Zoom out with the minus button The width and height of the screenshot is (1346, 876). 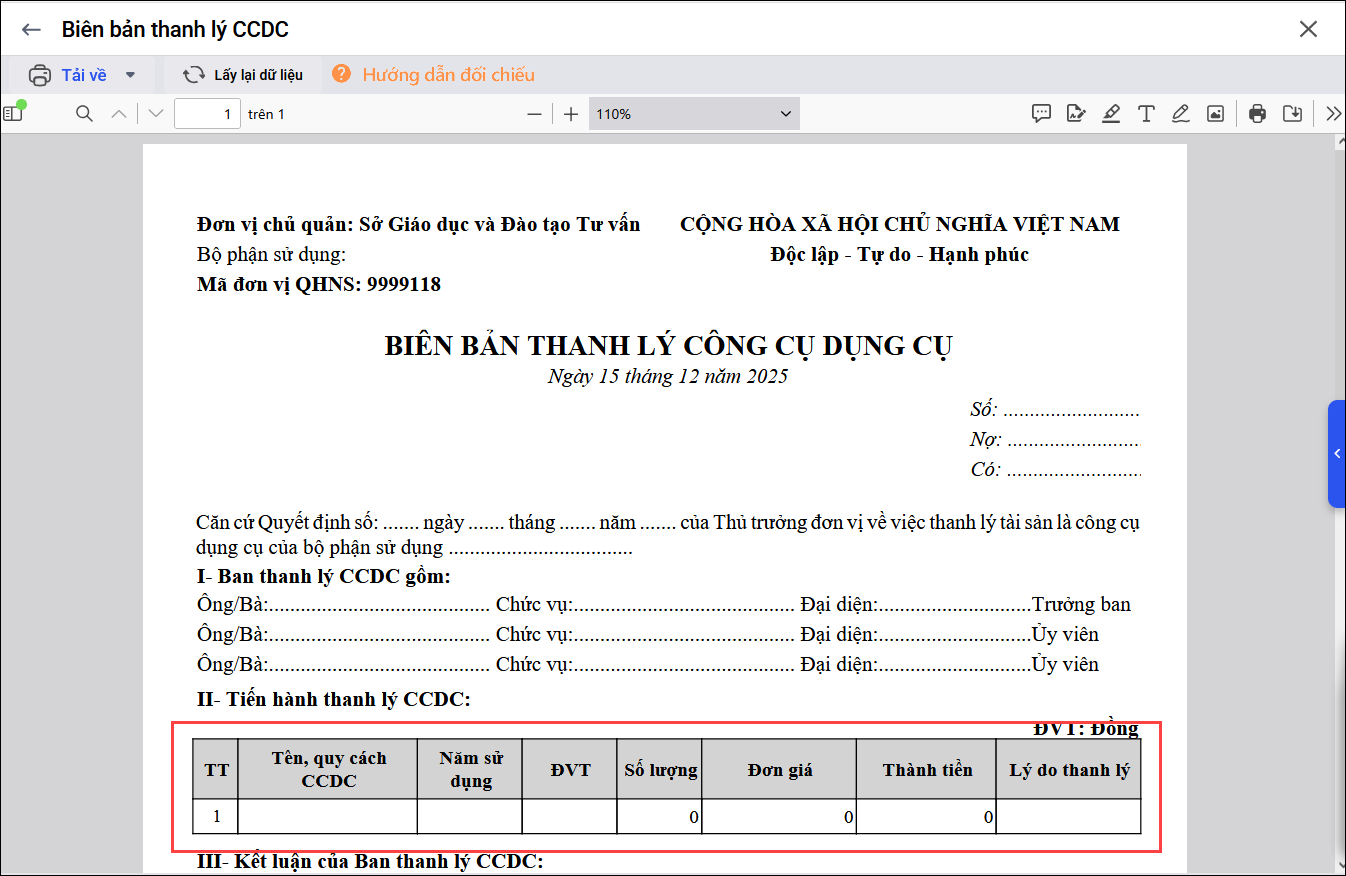pos(535,114)
